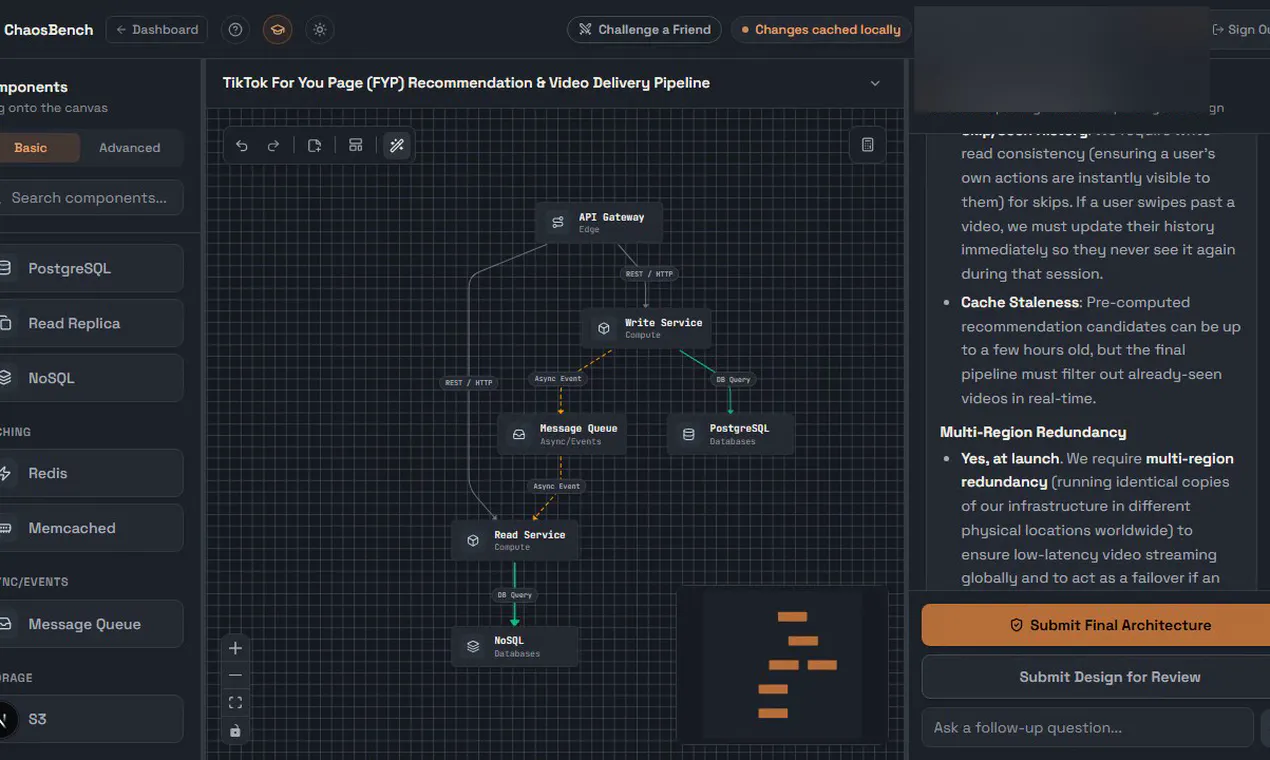Click the add-note file icon in canvas toolbar
This screenshot has height=760, width=1270.
click(x=314, y=146)
